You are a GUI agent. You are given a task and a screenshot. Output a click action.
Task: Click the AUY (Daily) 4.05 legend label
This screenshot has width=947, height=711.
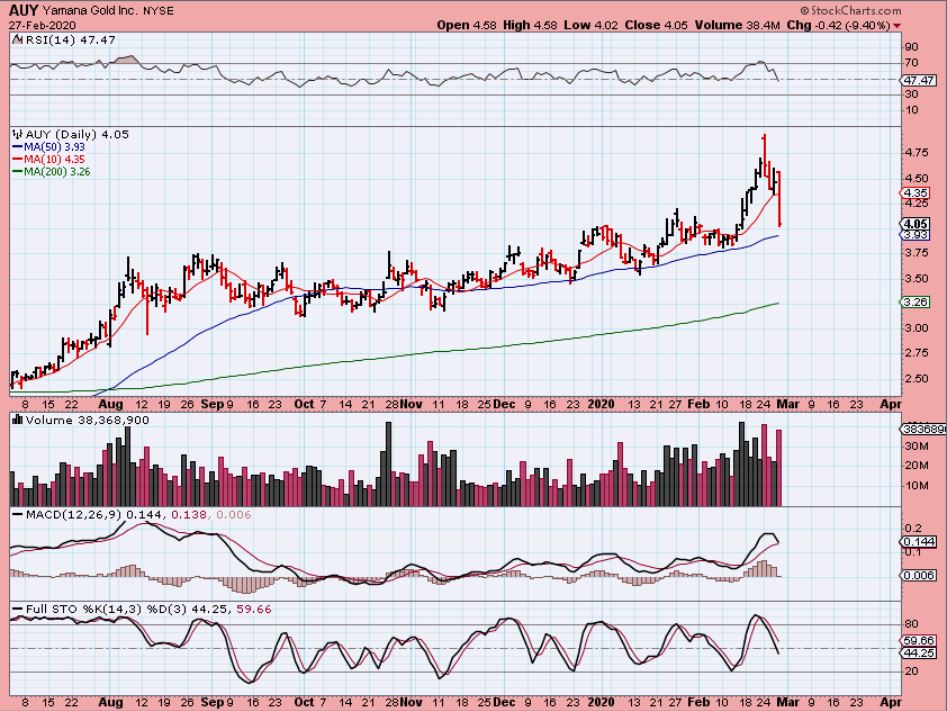coord(77,135)
